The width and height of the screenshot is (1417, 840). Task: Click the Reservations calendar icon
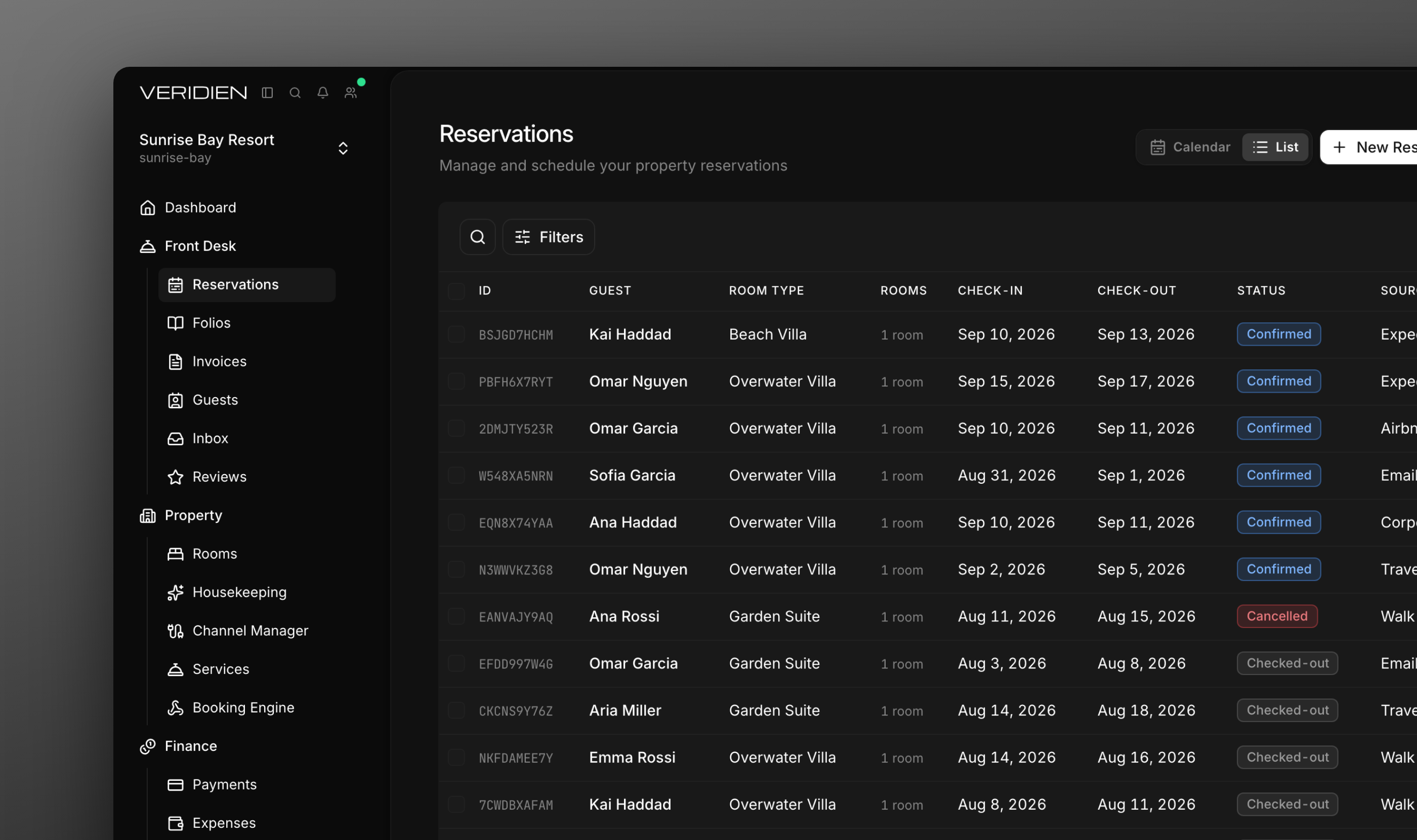[x=176, y=285]
